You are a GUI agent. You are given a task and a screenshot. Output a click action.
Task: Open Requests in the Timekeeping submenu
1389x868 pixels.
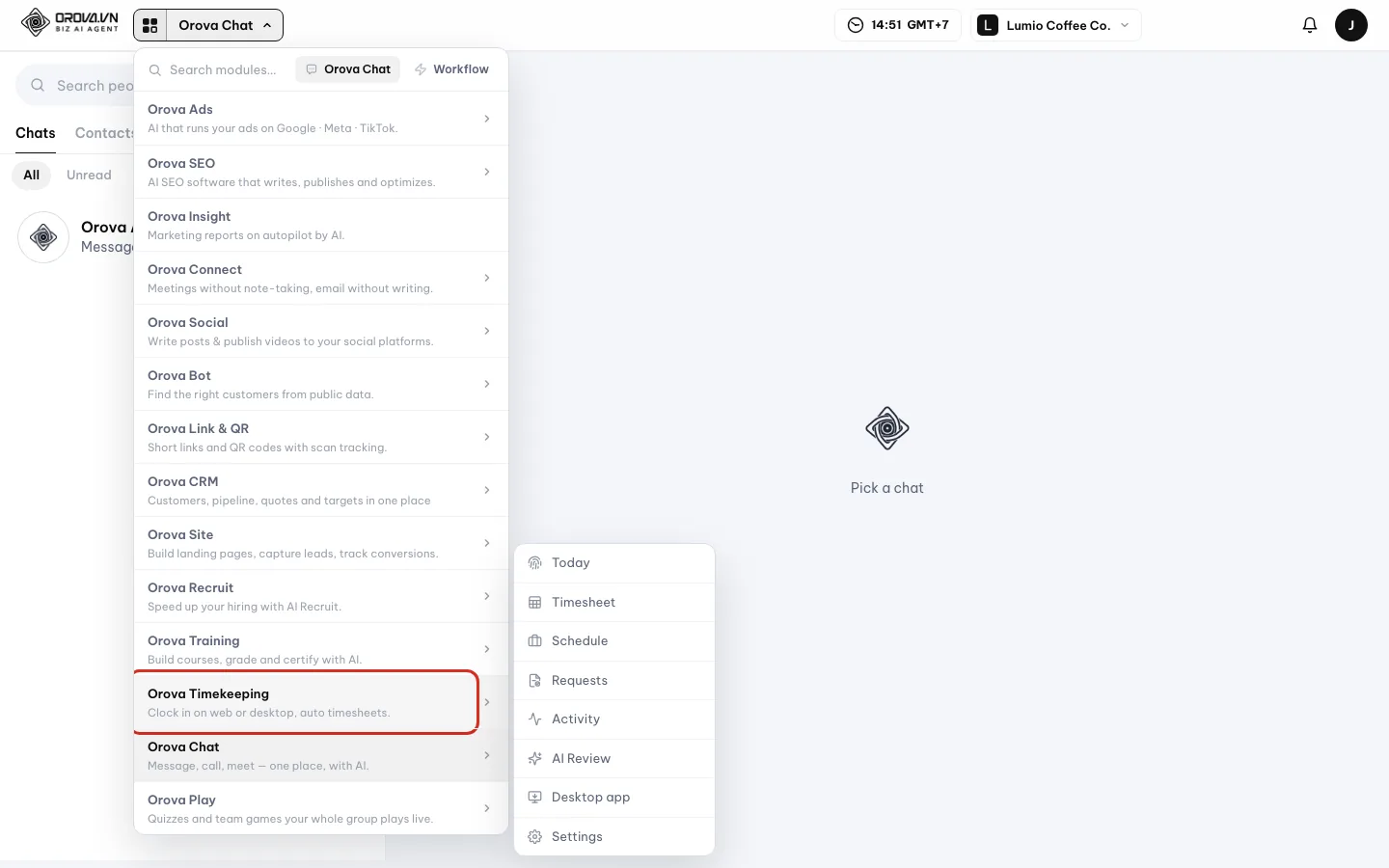614,681
